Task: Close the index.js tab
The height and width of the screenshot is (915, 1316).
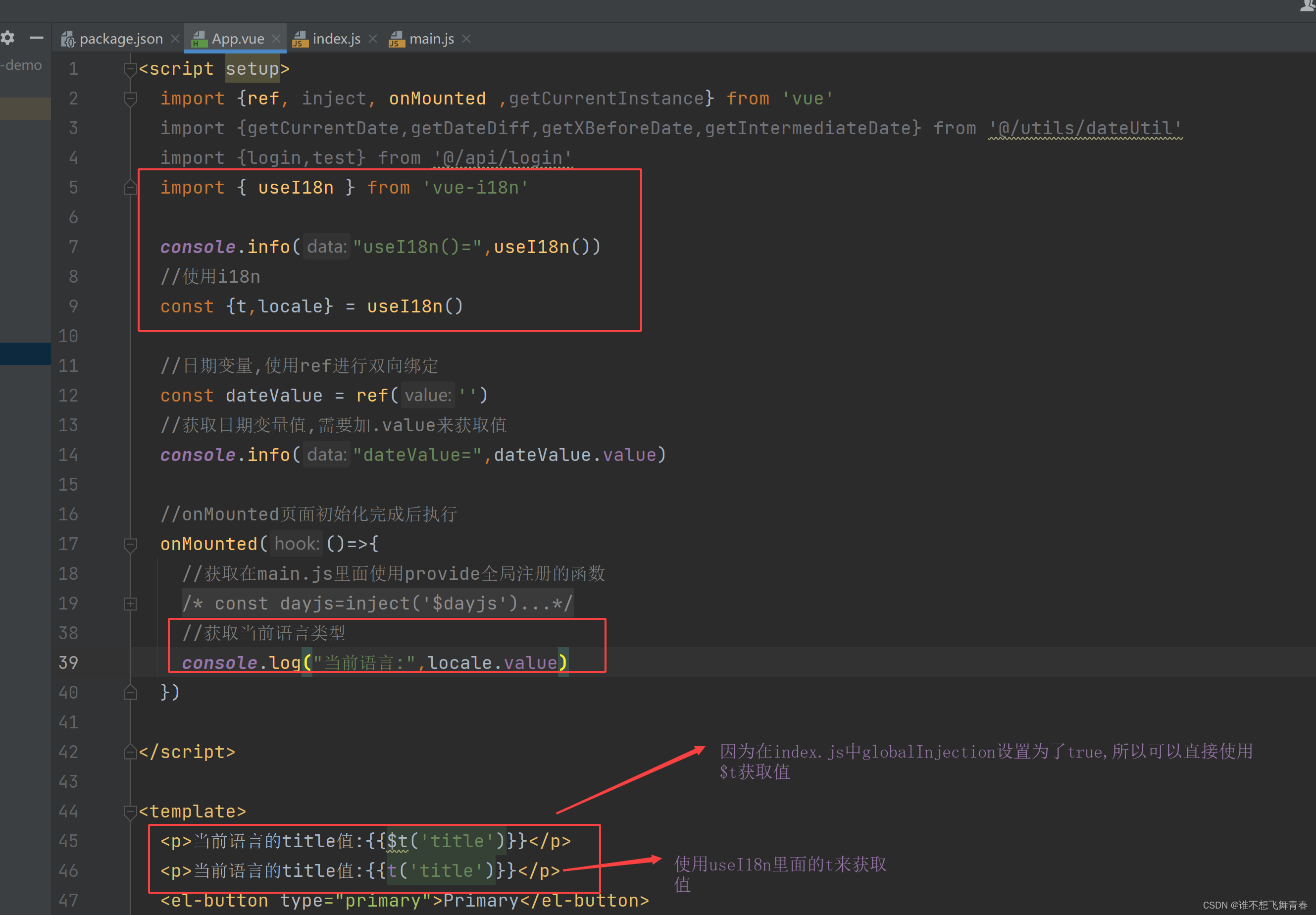Action: tap(372, 39)
